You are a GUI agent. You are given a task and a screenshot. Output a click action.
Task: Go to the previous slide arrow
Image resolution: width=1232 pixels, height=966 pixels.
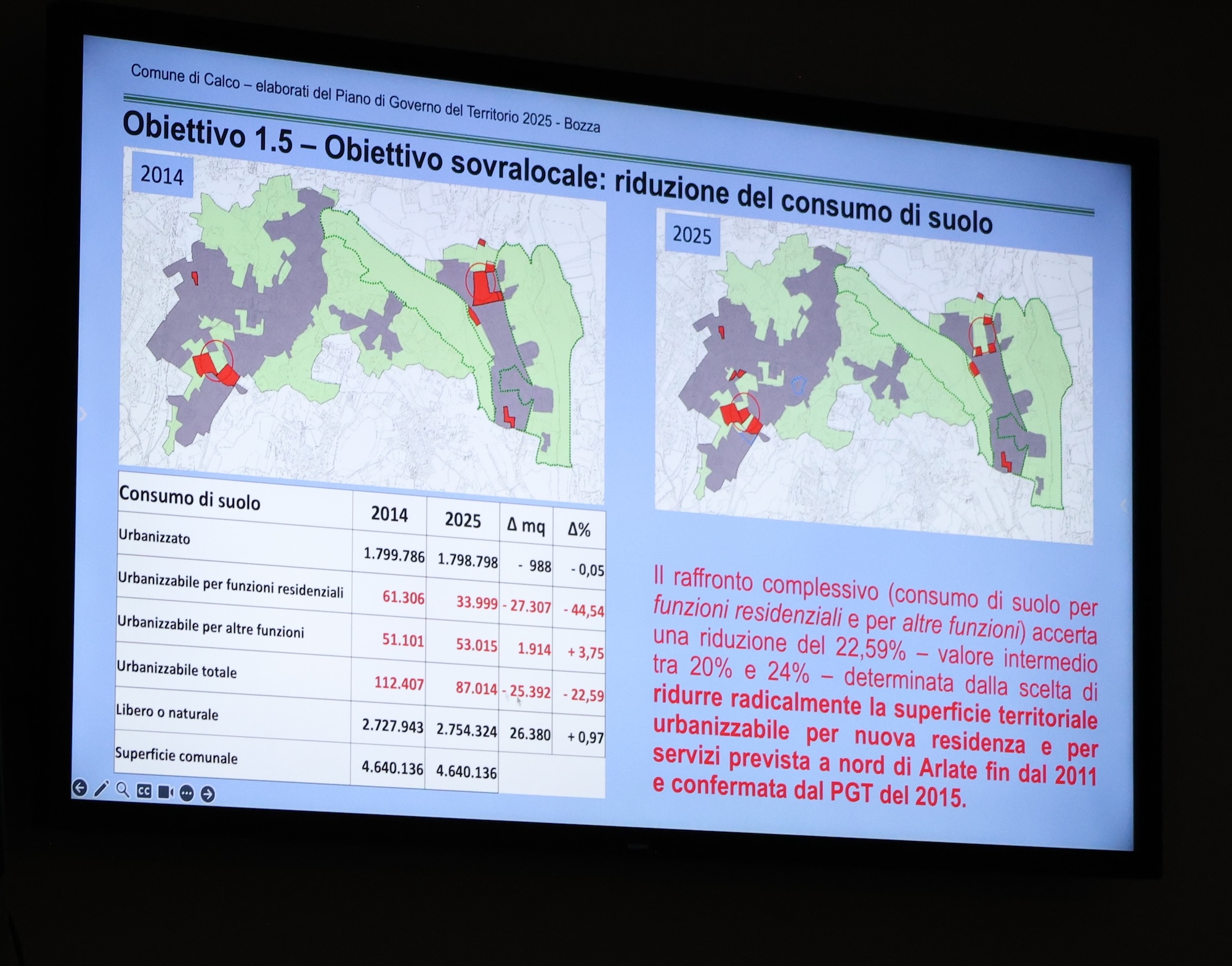(79, 787)
